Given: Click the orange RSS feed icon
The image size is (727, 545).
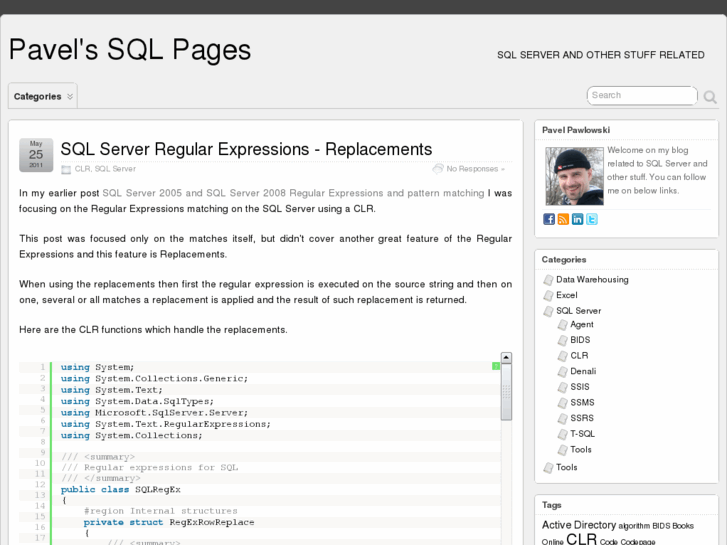Looking at the screenshot, I should click(x=563, y=219).
